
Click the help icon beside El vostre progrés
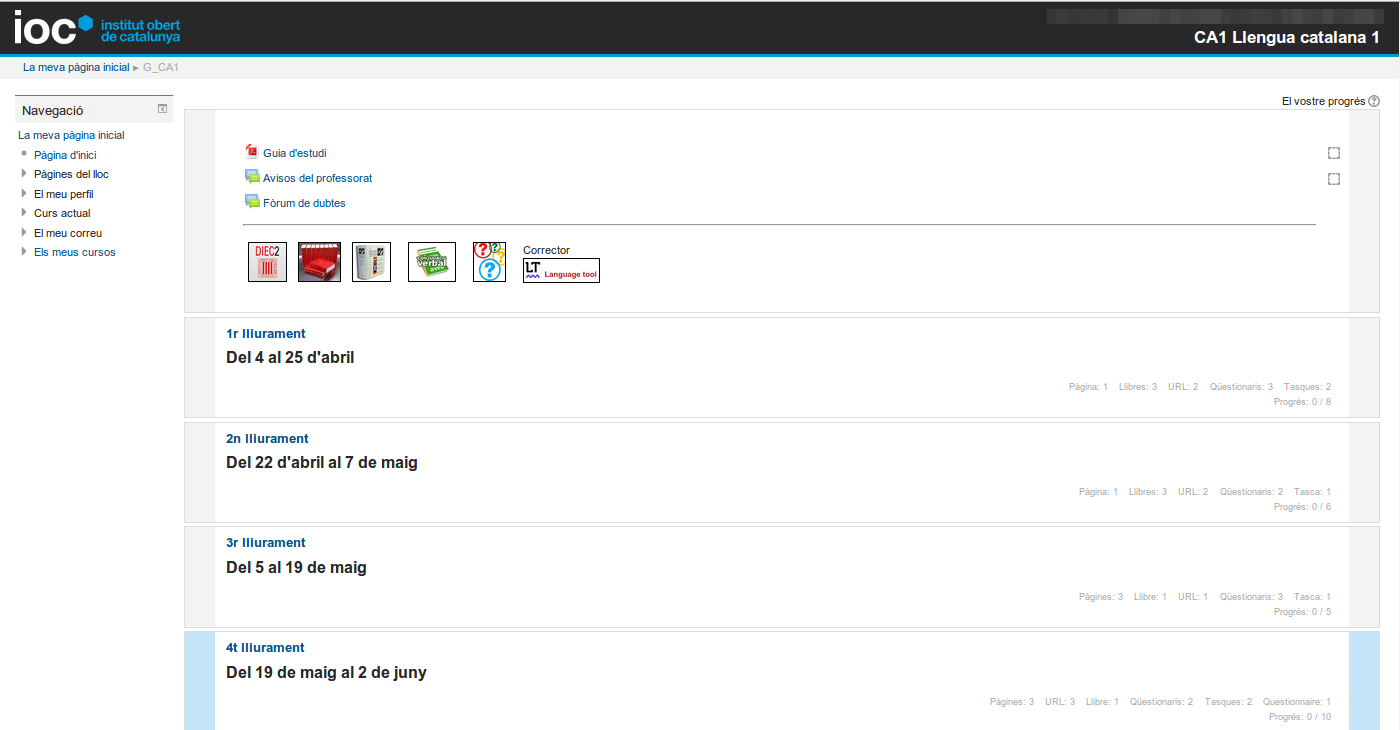pos(1374,101)
